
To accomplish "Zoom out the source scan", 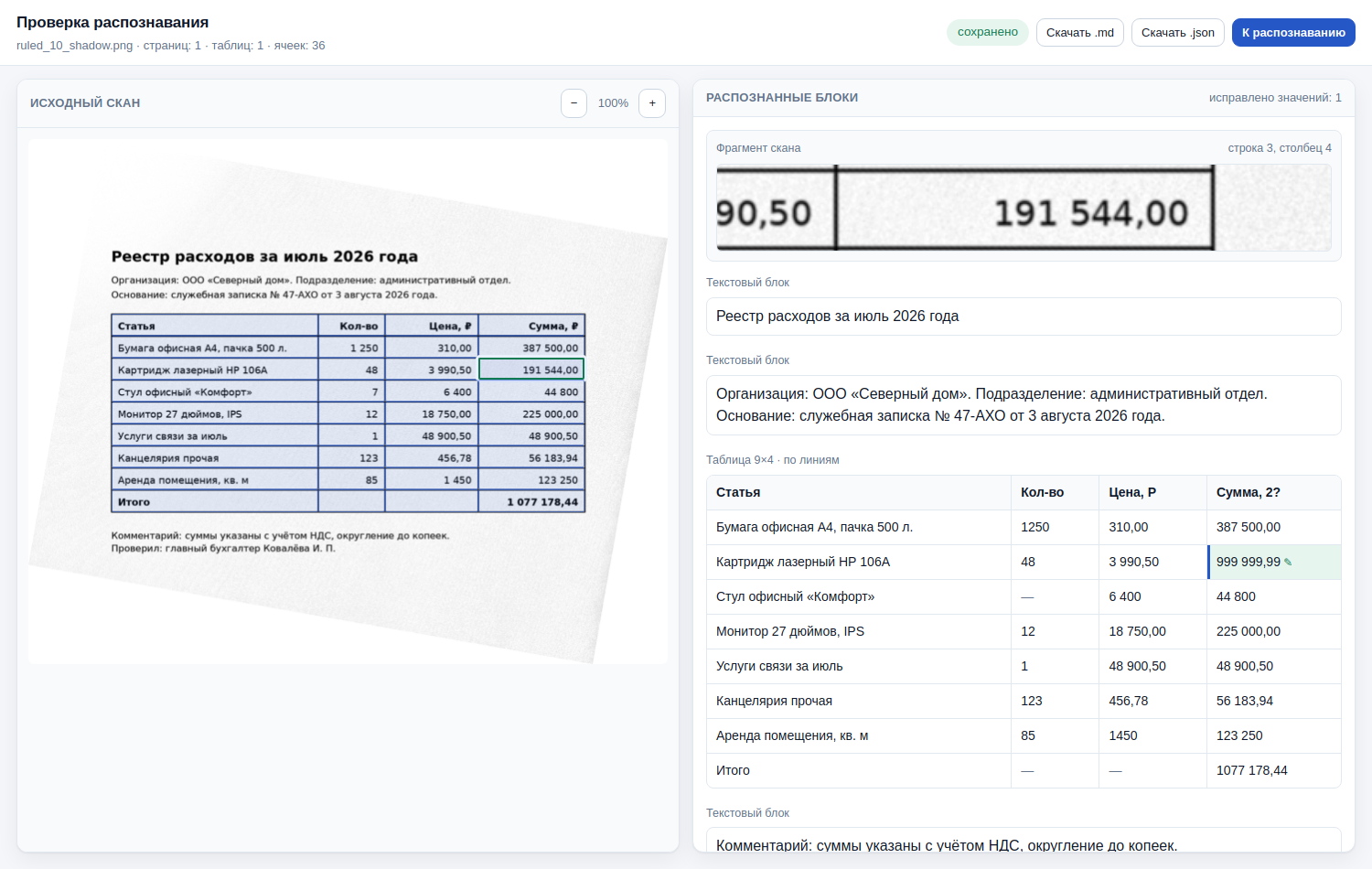I will point(573,103).
